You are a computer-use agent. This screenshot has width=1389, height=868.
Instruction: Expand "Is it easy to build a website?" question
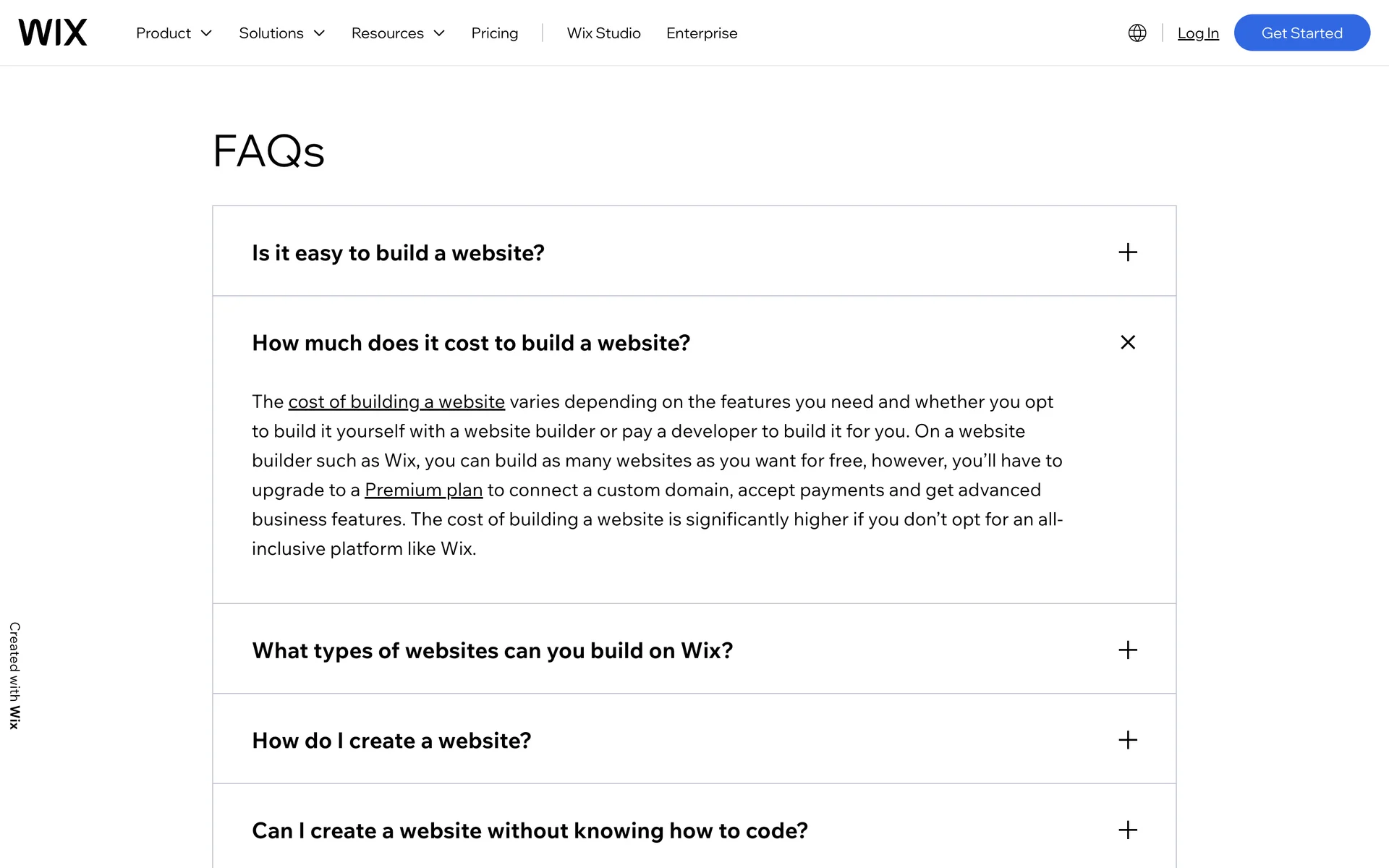coord(398,253)
